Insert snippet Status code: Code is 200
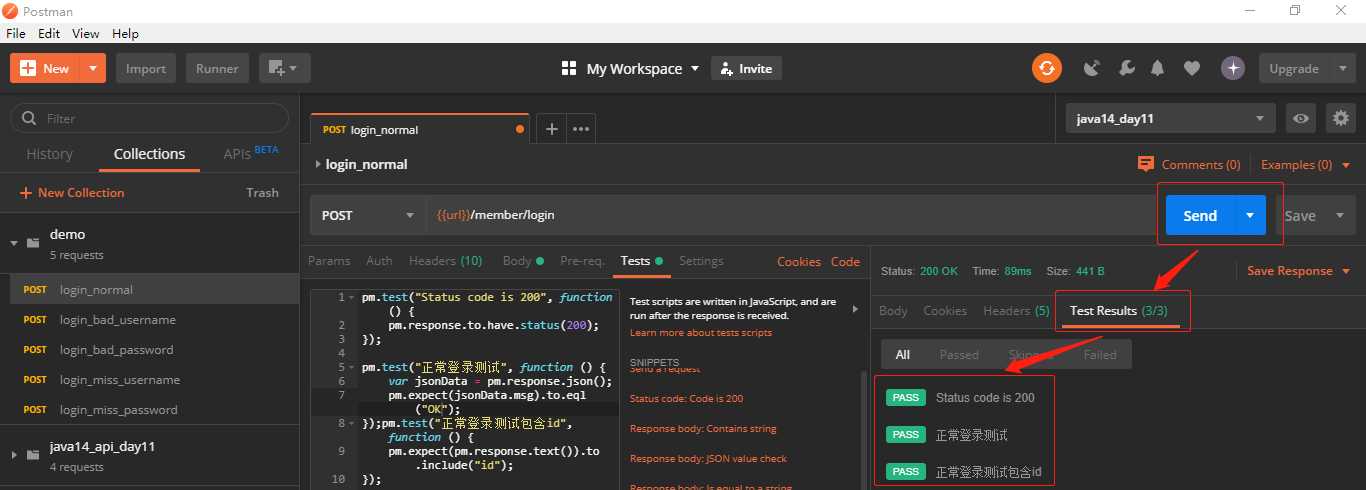Screen dimensions: 1366x490 tap(686, 398)
